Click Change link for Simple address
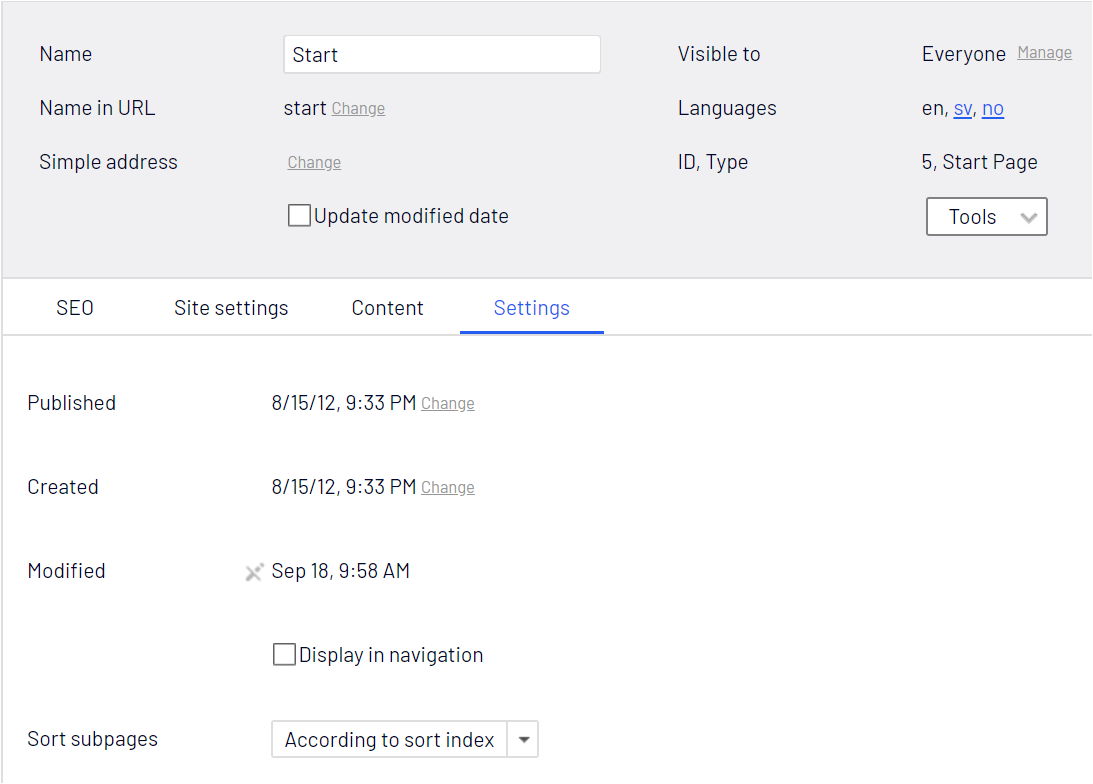The width and height of the screenshot is (1093, 784). tap(314, 163)
